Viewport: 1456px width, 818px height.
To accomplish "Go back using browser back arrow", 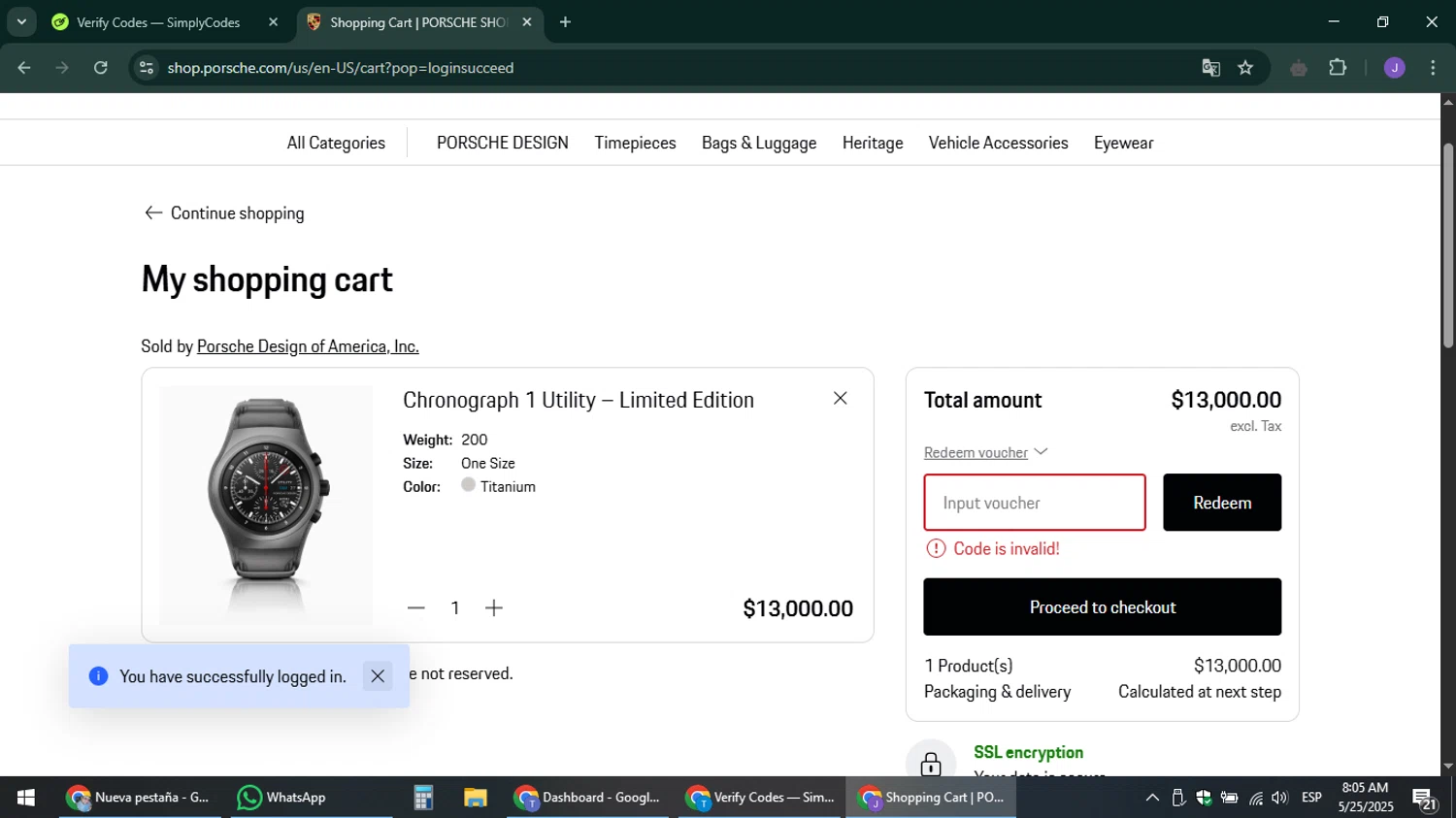I will [24, 68].
